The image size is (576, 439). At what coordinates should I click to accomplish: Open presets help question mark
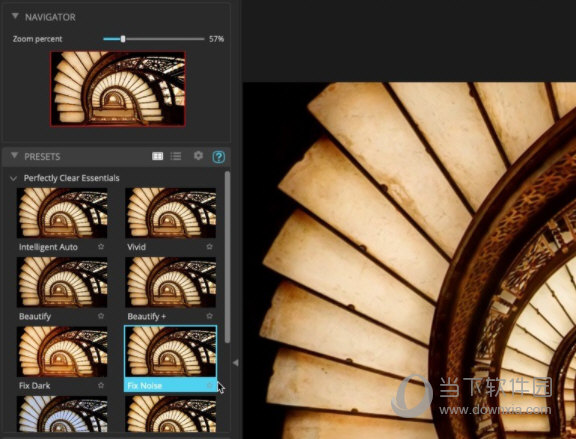[x=219, y=157]
